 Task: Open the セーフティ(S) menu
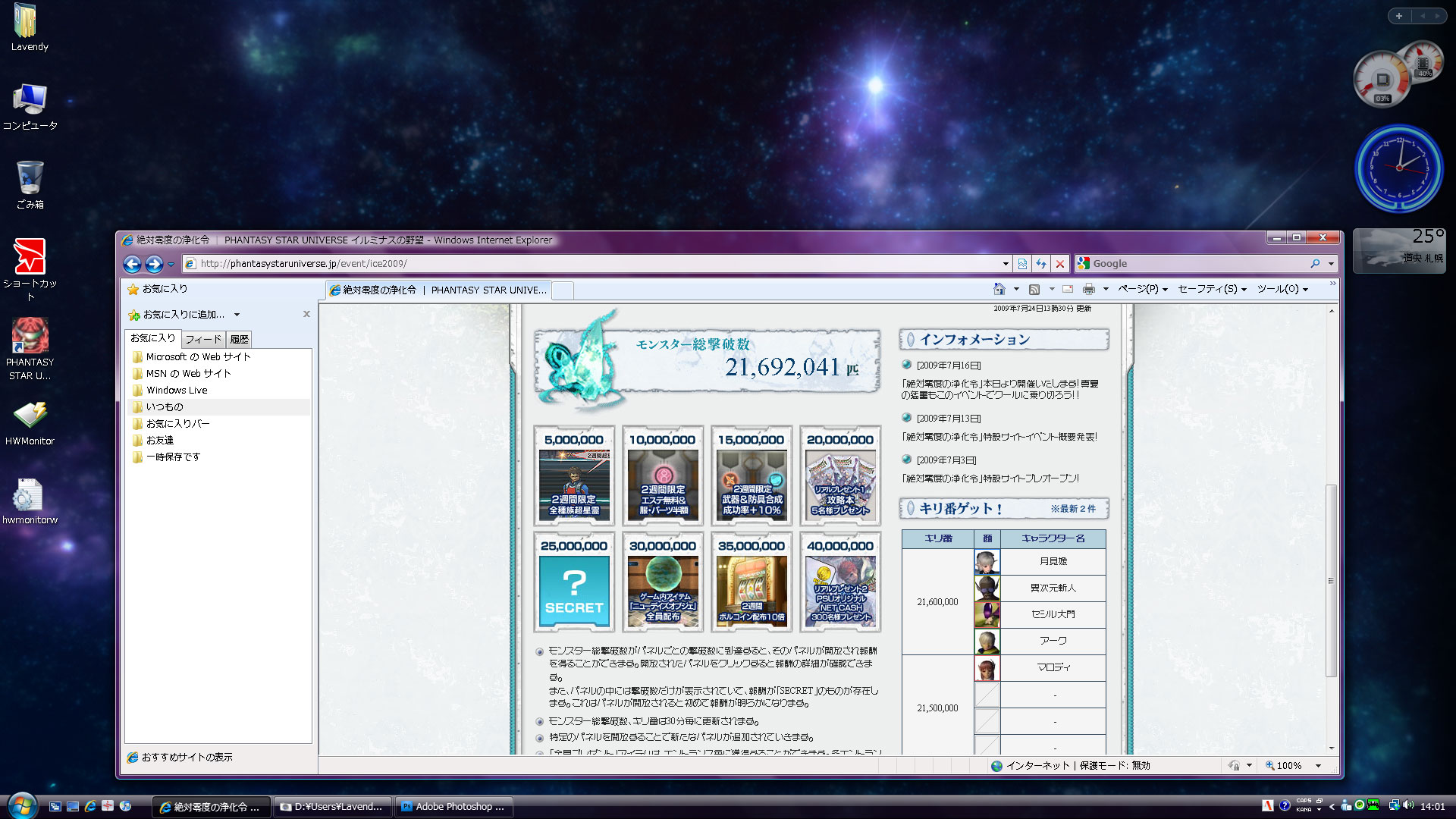(1212, 289)
